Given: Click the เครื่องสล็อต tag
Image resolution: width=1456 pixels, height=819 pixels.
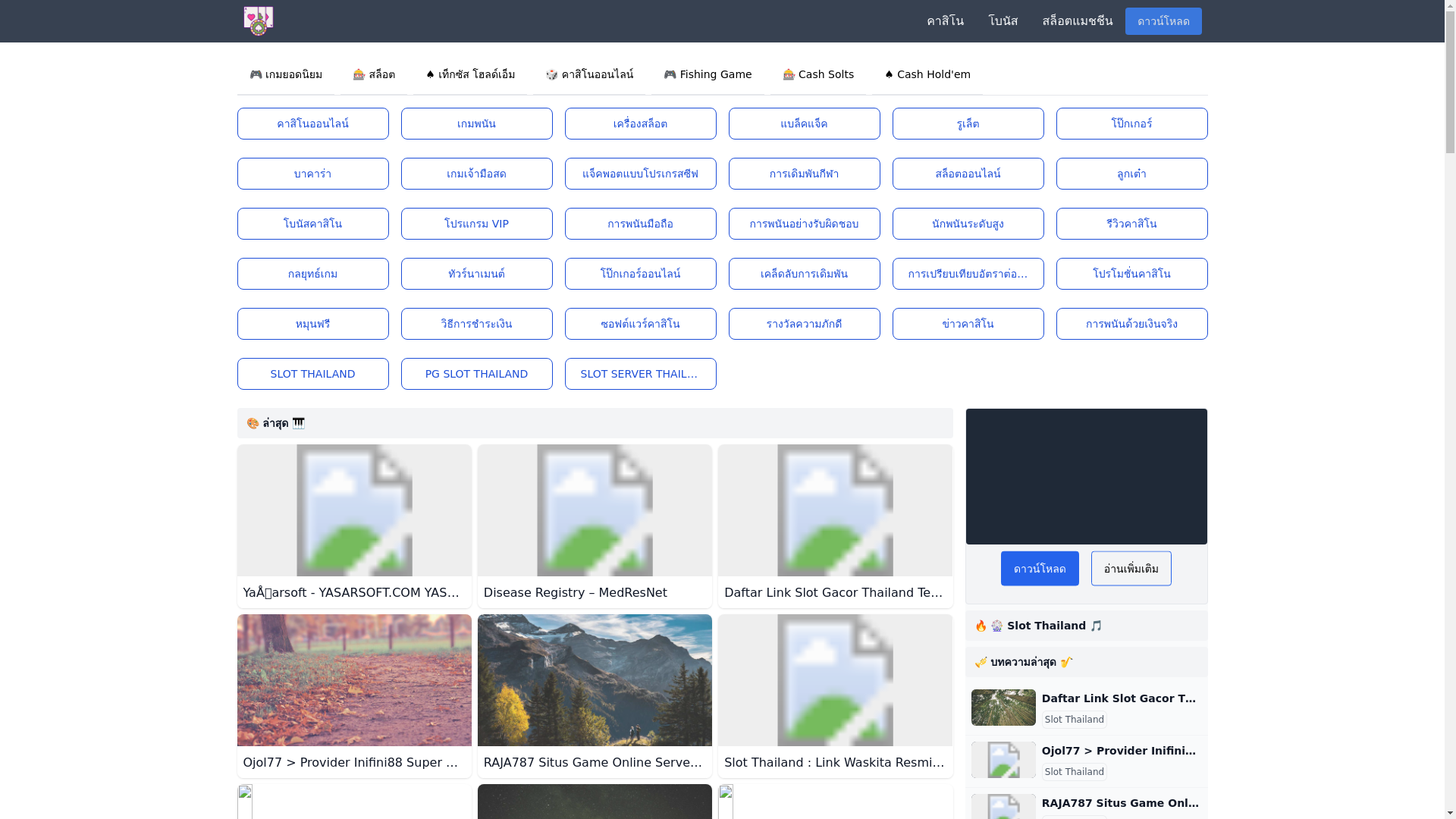Looking at the screenshot, I should [641, 124].
